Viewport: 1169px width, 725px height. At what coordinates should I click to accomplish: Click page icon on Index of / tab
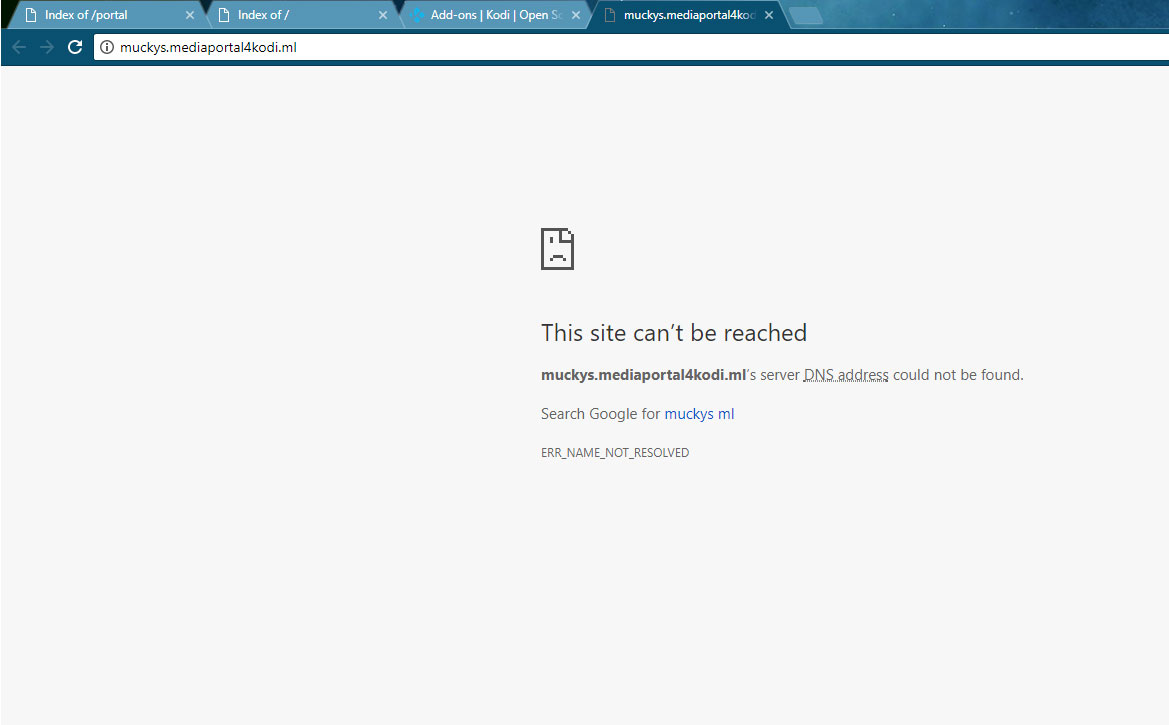[x=224, y=15]
